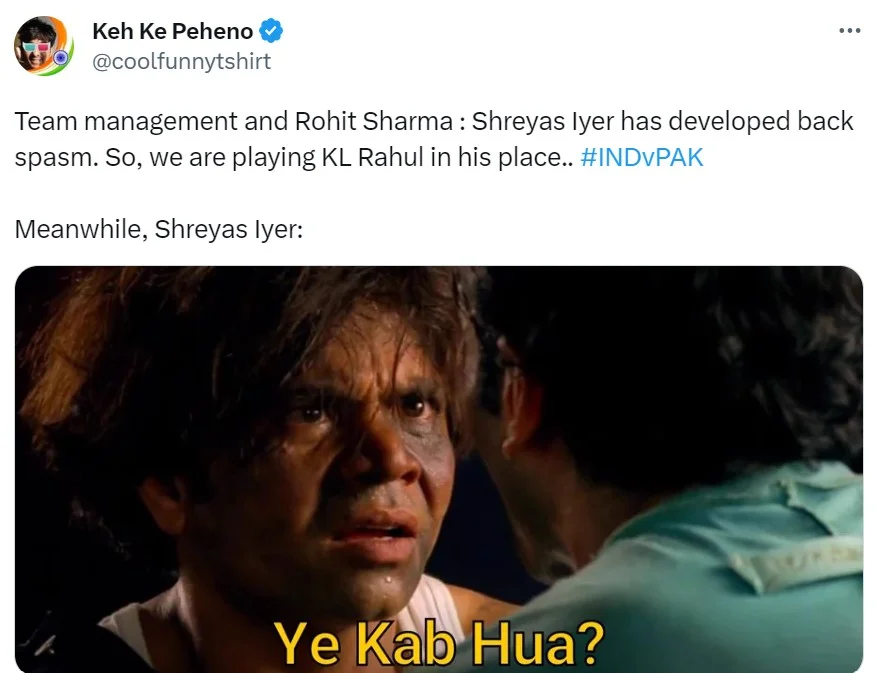
Task: Click the blue verified checkmark badge
Action: tap(271, 31)
